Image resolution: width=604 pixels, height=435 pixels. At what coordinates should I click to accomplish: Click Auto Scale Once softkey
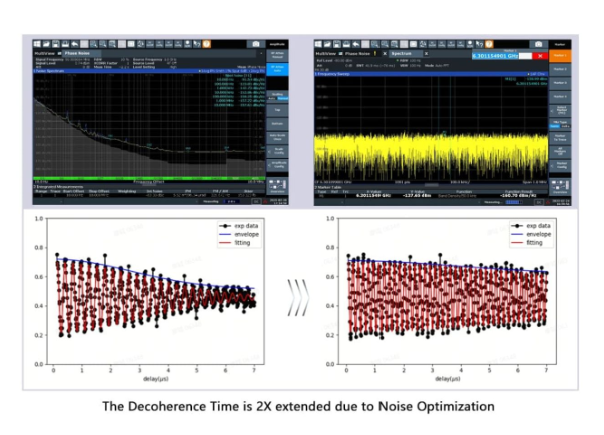point(277,137)
